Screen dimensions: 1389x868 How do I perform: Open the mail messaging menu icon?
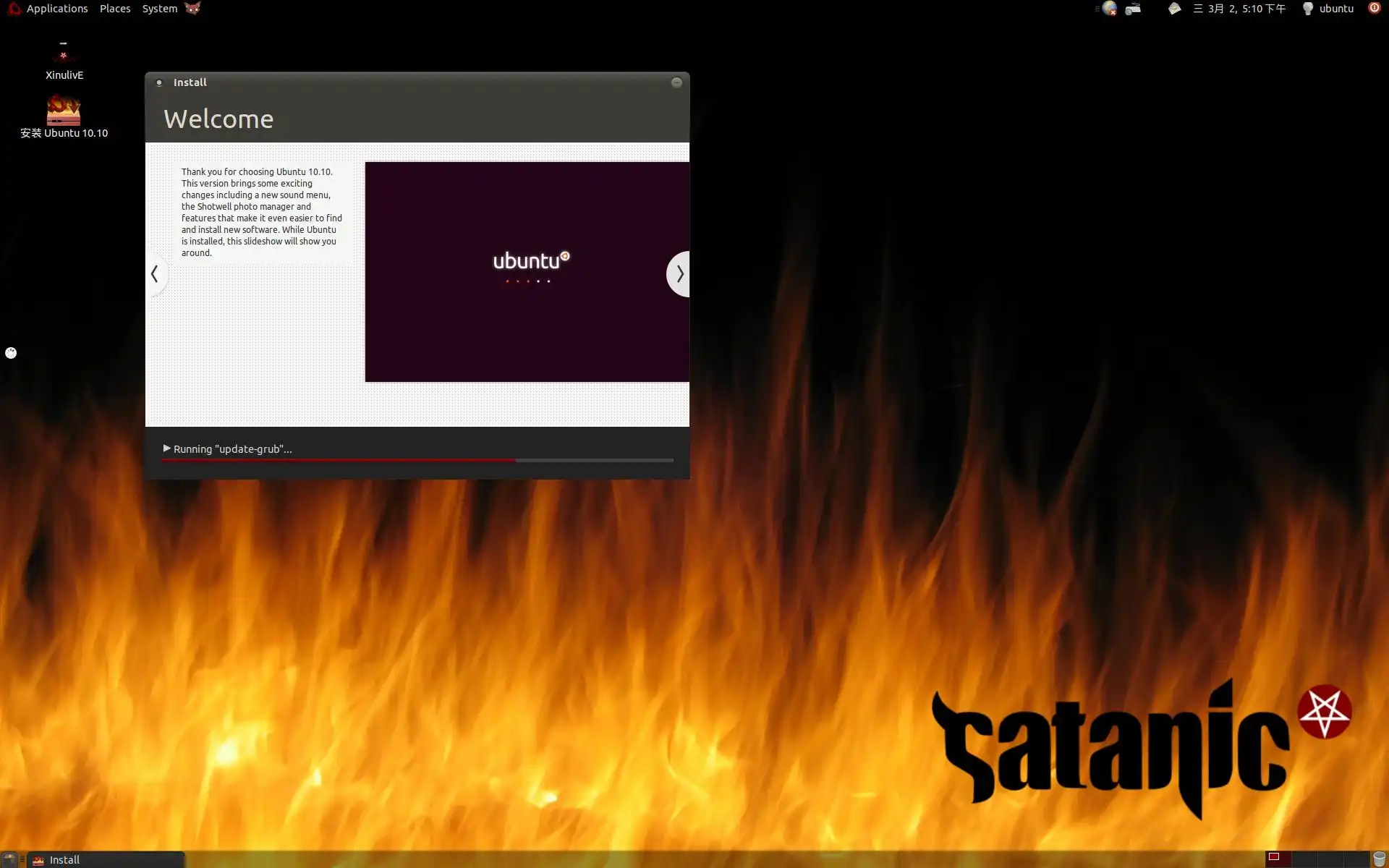pos(1174,9)
